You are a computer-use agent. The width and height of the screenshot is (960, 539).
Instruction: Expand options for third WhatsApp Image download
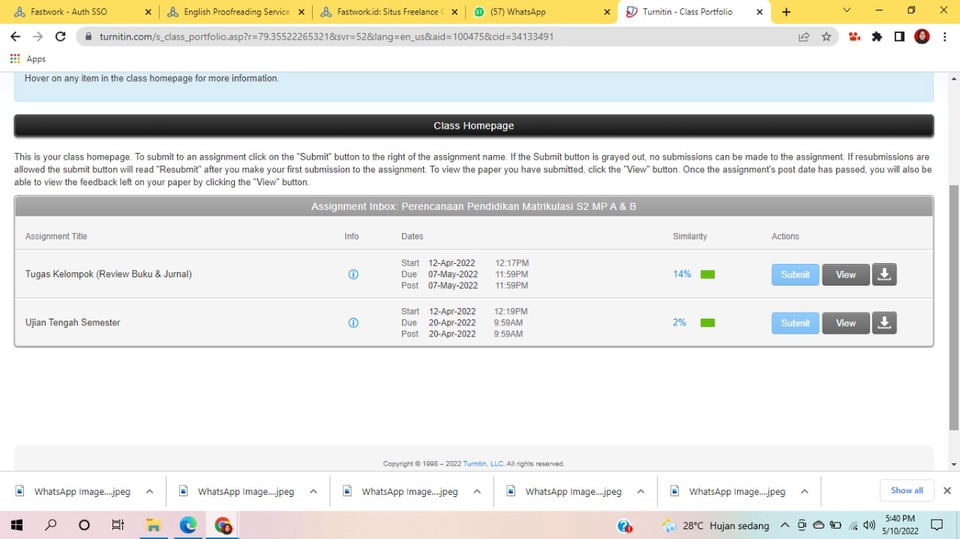(477, 491)
